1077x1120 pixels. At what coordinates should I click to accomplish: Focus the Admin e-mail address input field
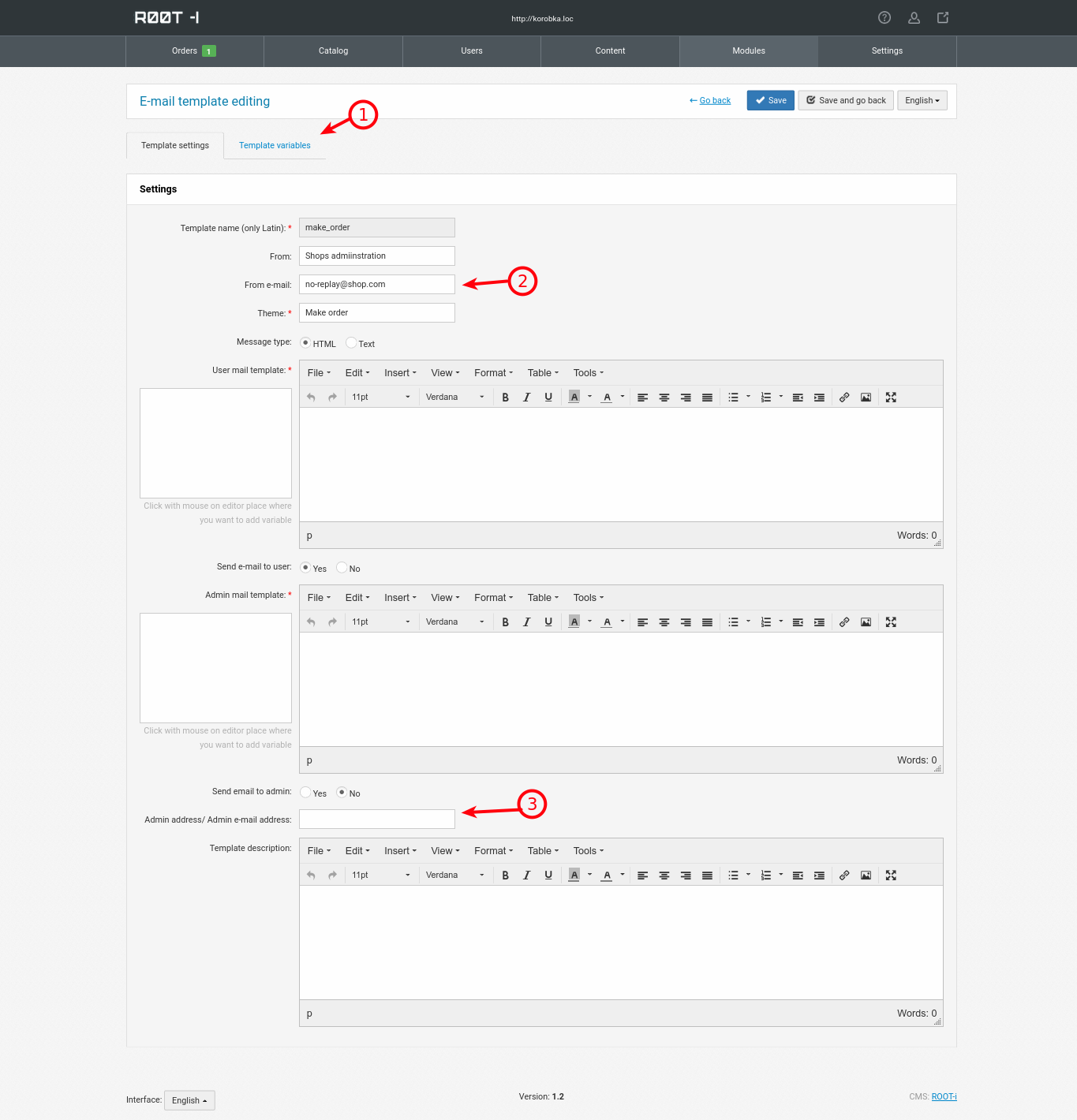(x=377, y=819)
